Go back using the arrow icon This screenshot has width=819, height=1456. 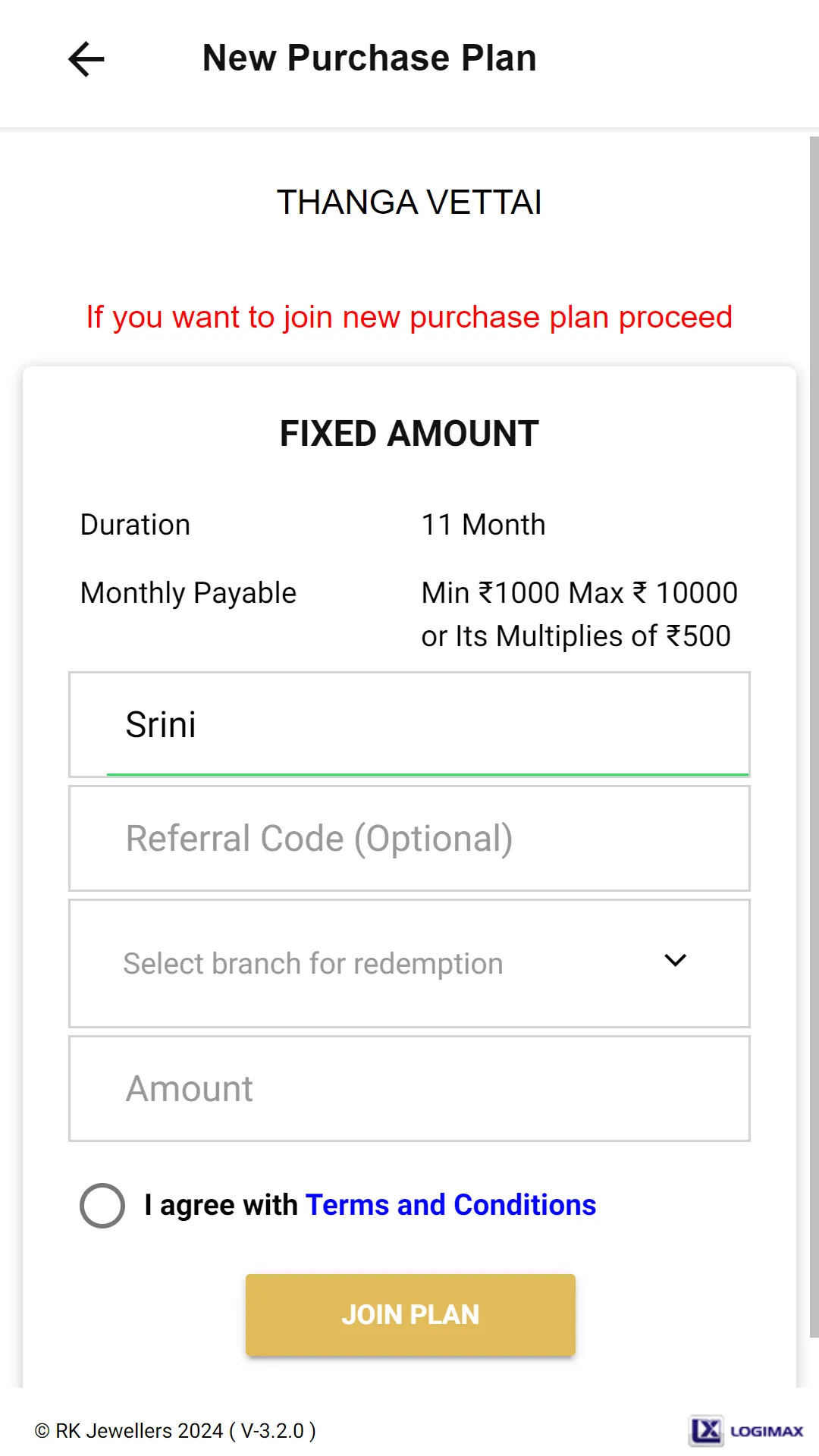click(86, 59)
